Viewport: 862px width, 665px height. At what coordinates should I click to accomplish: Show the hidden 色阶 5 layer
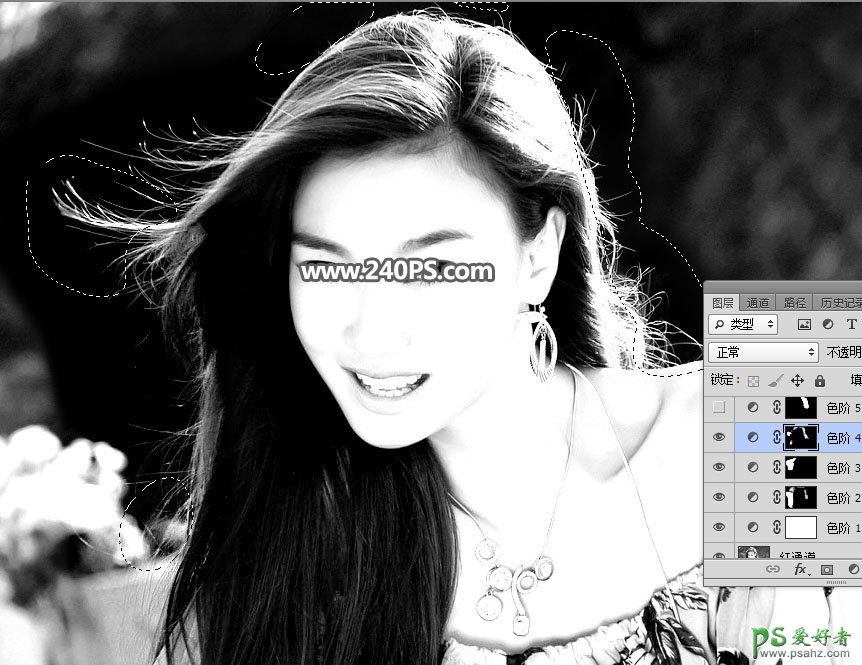click(719, 407)
